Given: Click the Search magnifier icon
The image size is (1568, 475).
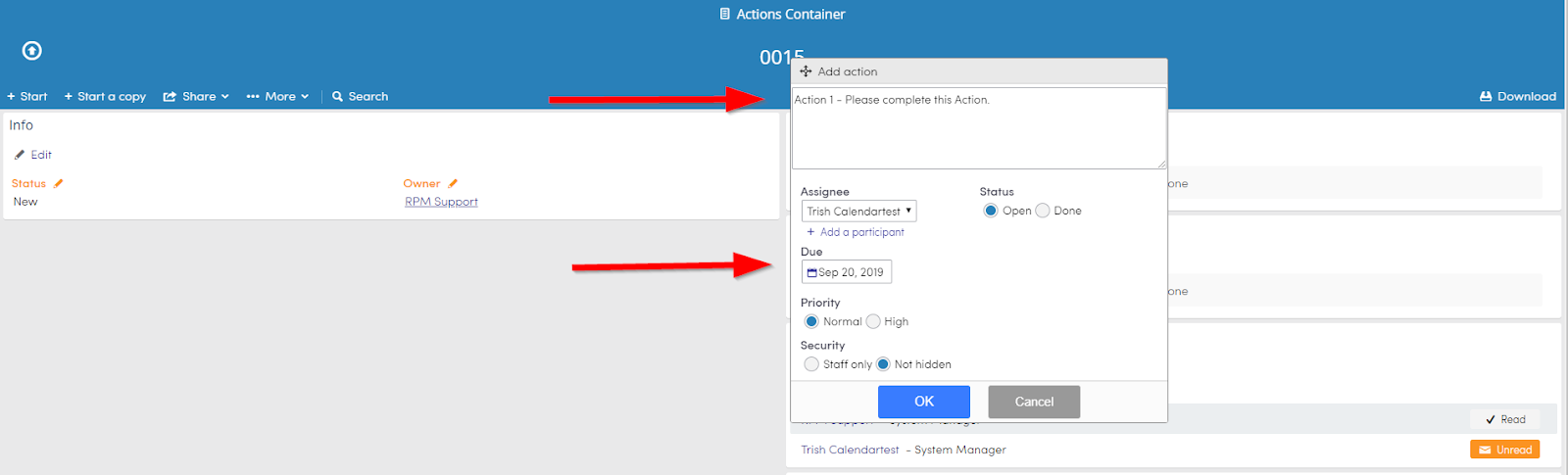Looking at the screenshot, I should pyautogui.click(x=337, y=96).
